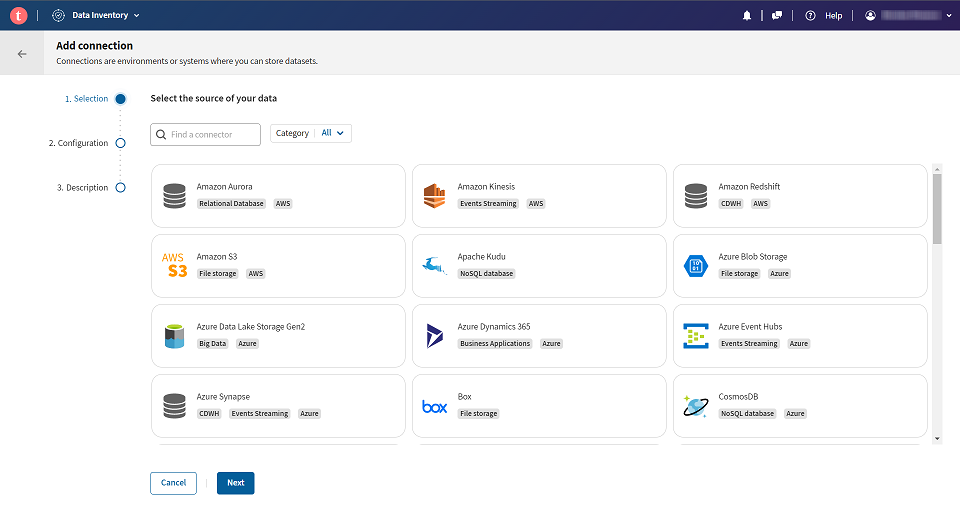Go to the Selection step circle
The height and width of the screenshot is (506, 960).
coord(120,99)
